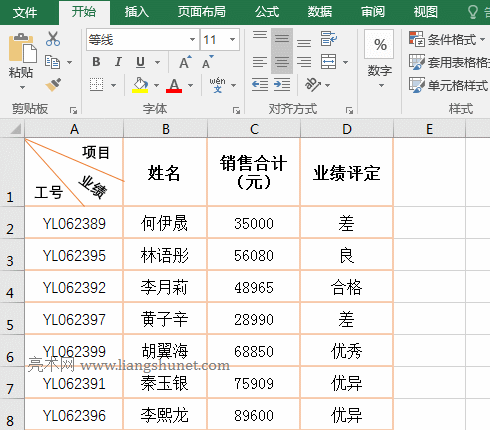
Task: Open 剪贴板 clipboard dialog launcher
Action: click(x=73, y=110)
